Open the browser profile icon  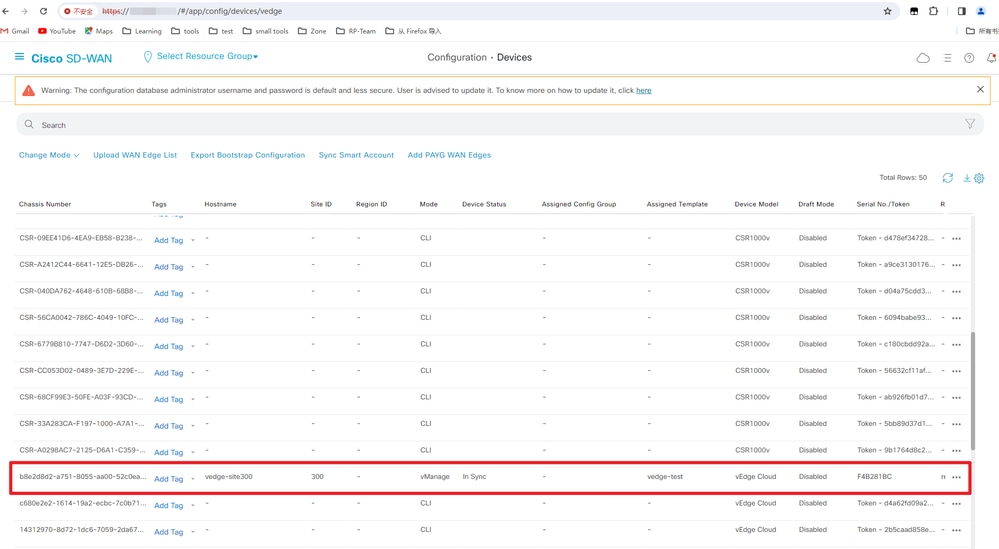click(981, 11)
